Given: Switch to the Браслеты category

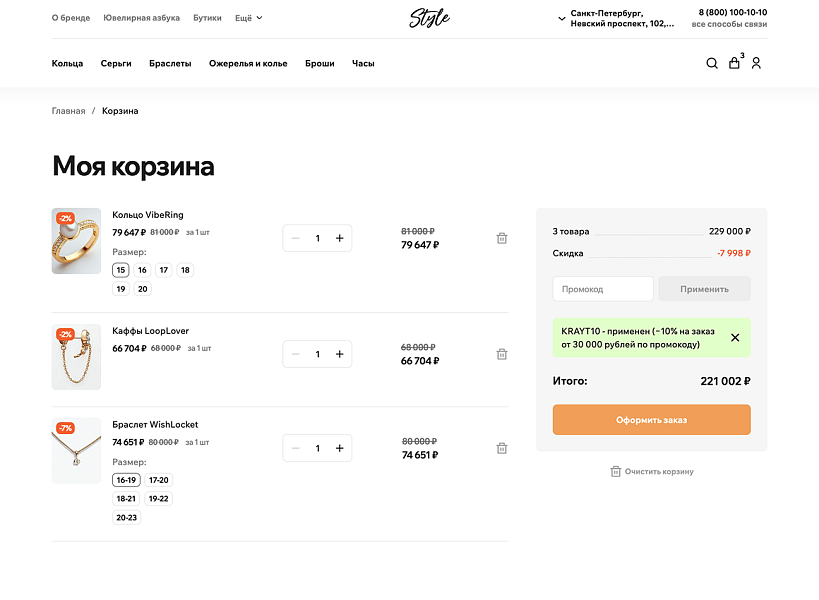Looking at the screenshot, I should click(x=169, y=63).
